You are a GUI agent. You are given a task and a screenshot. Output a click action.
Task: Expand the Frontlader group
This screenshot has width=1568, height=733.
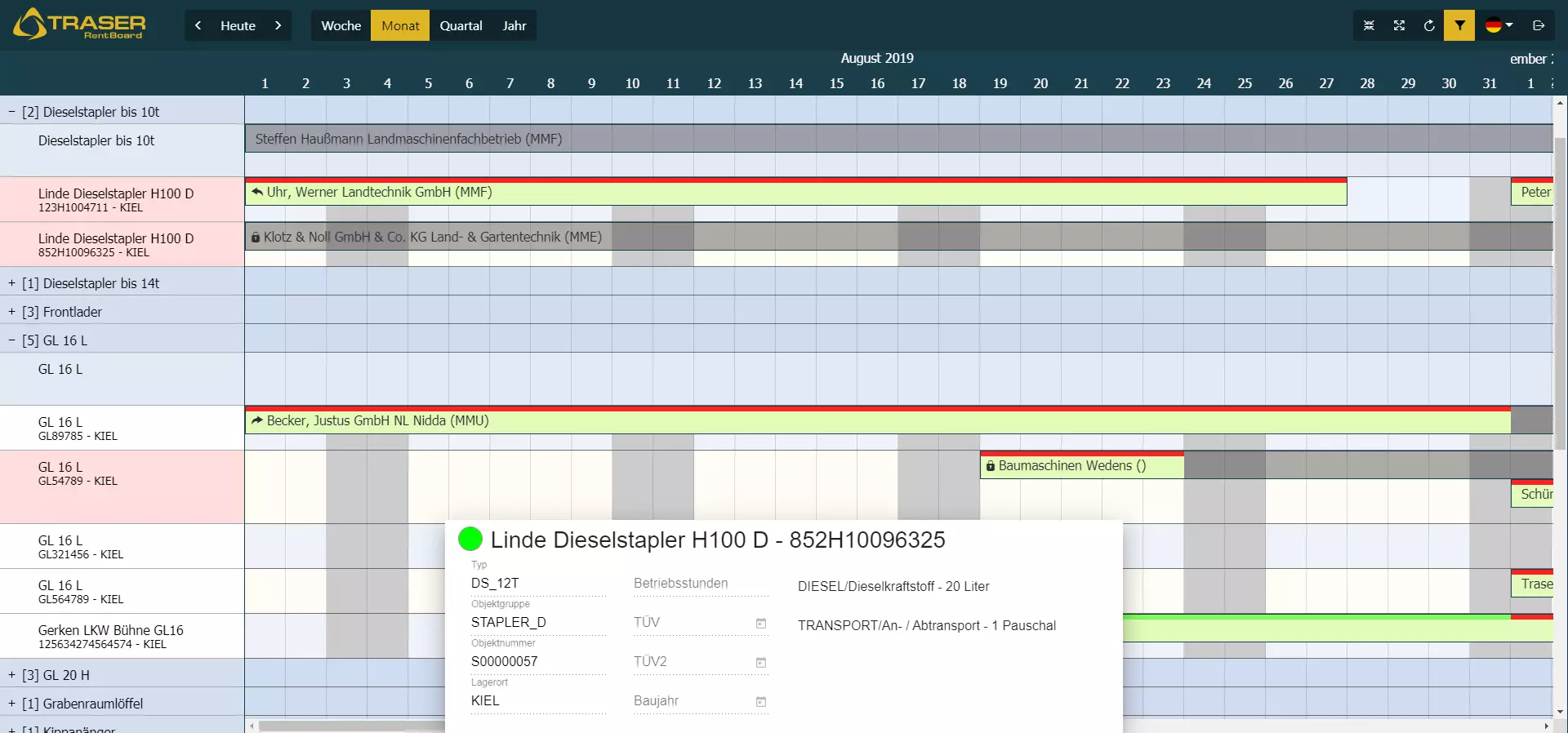[12, 312]
